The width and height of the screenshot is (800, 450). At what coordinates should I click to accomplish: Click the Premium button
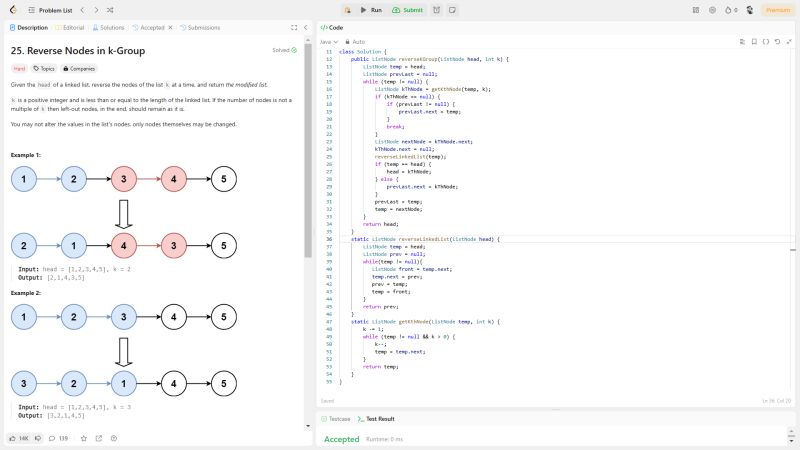click(x=777, y=9)
